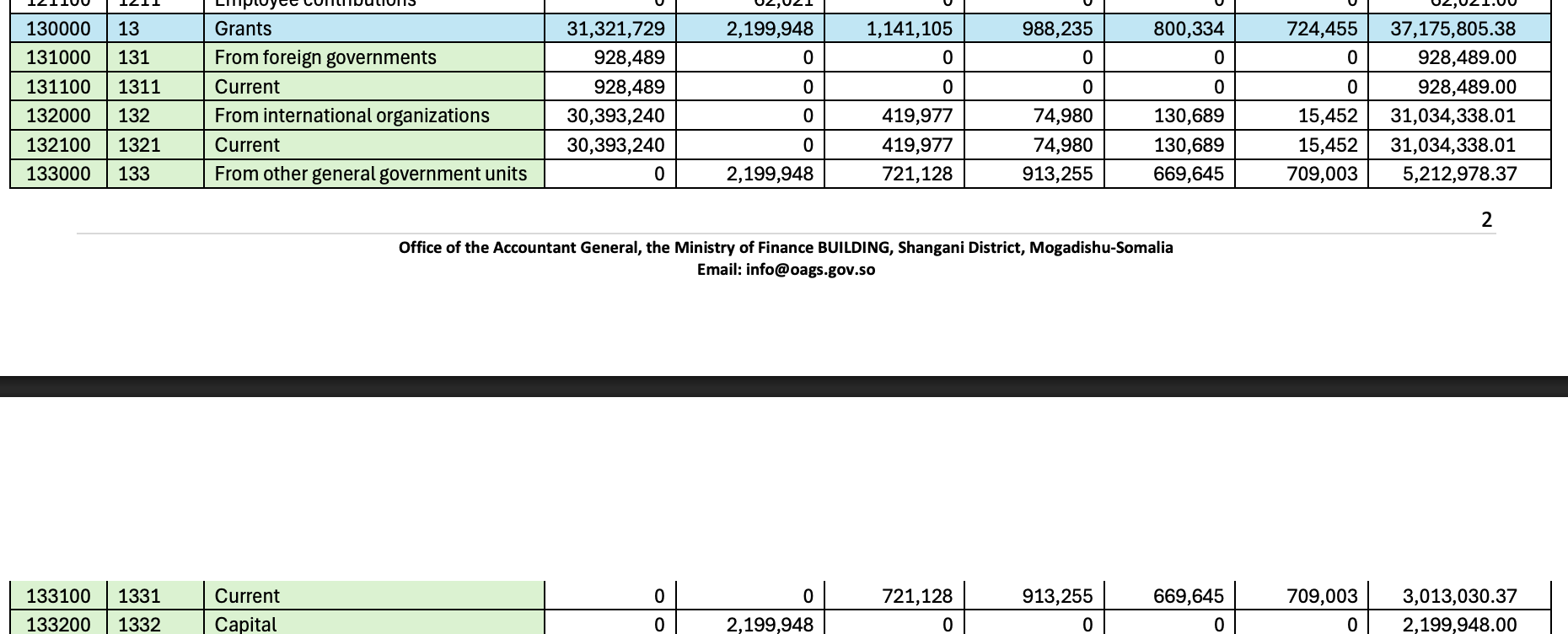Select 709,003 in row 133100
Screen dimensions: 1568x634
pos(1322,596)
